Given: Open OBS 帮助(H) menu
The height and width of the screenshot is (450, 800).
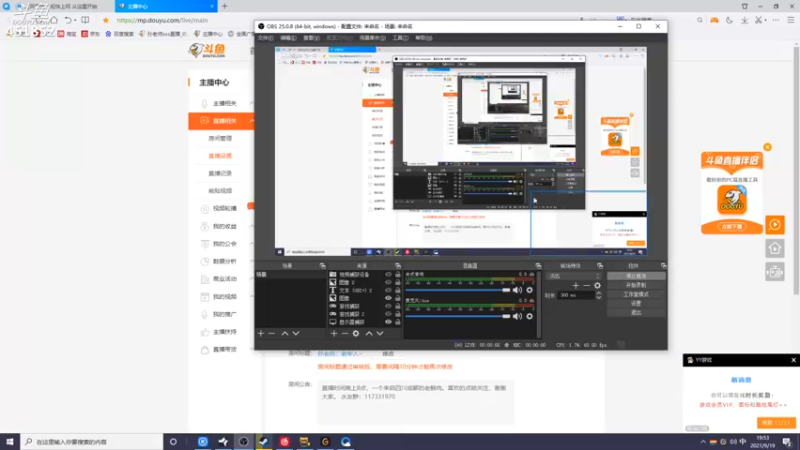Looking at the screenshot, I should pos(423,38).
